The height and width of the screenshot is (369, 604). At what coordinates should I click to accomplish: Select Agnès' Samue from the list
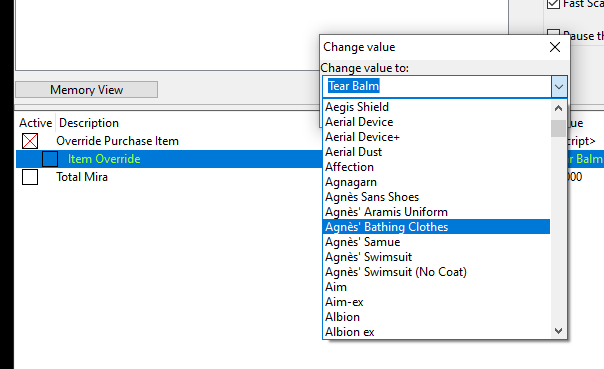click(436, 242)
